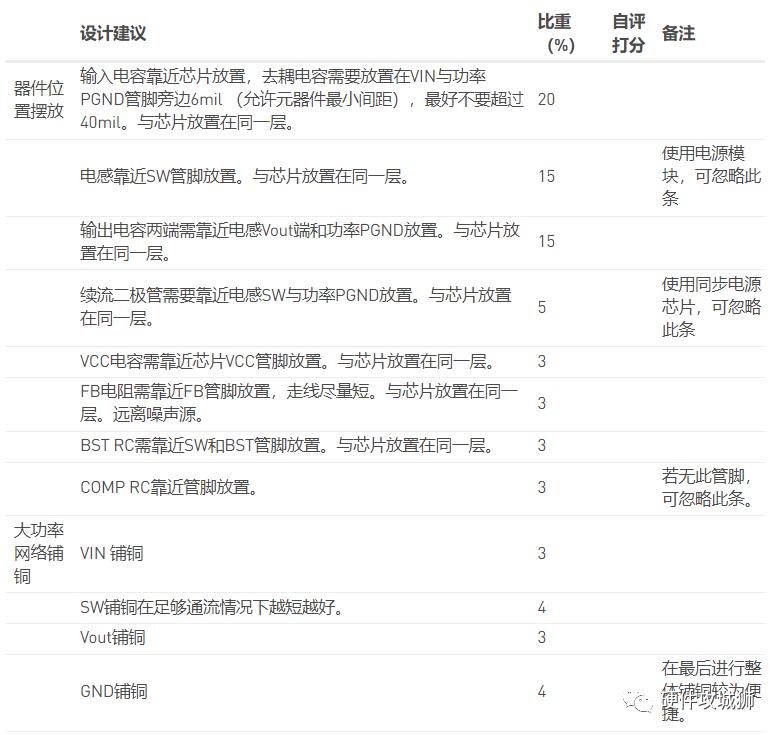Click the COMP RC靠近管脚放置 text

click(x=169, y=487)
